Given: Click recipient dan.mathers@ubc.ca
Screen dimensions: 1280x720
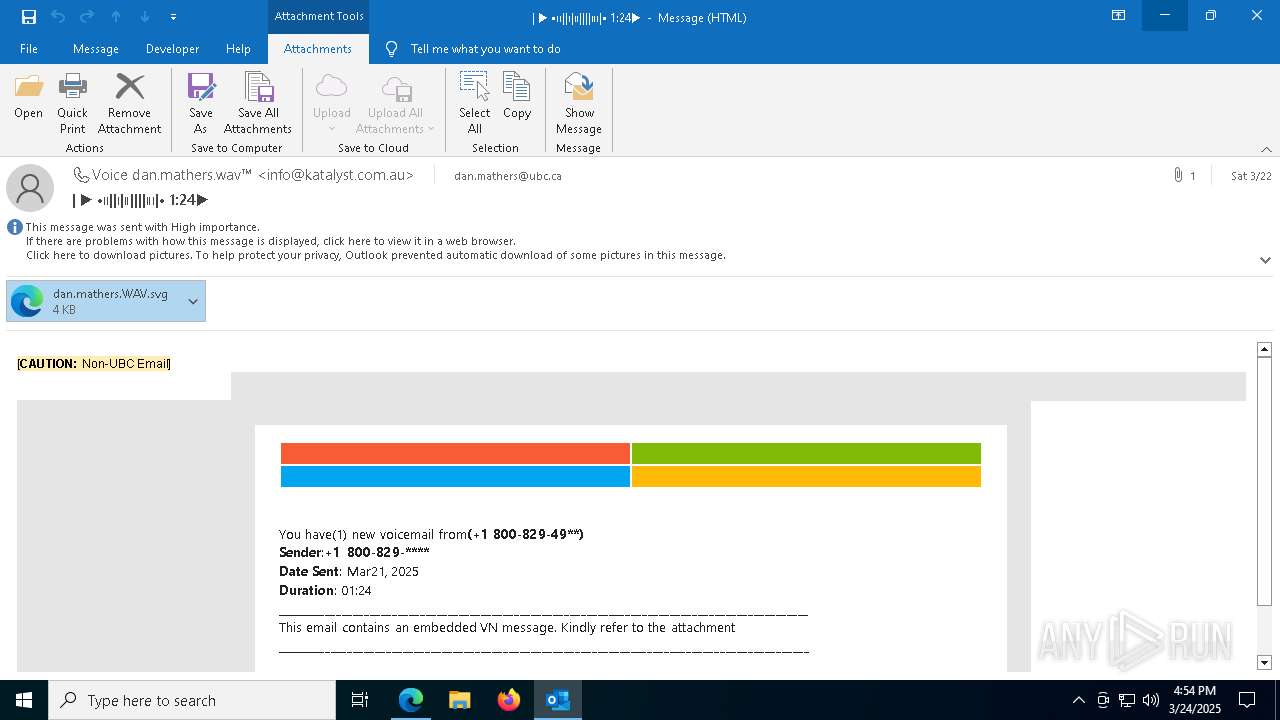Looking at the screenshot, I should point(508,176).
